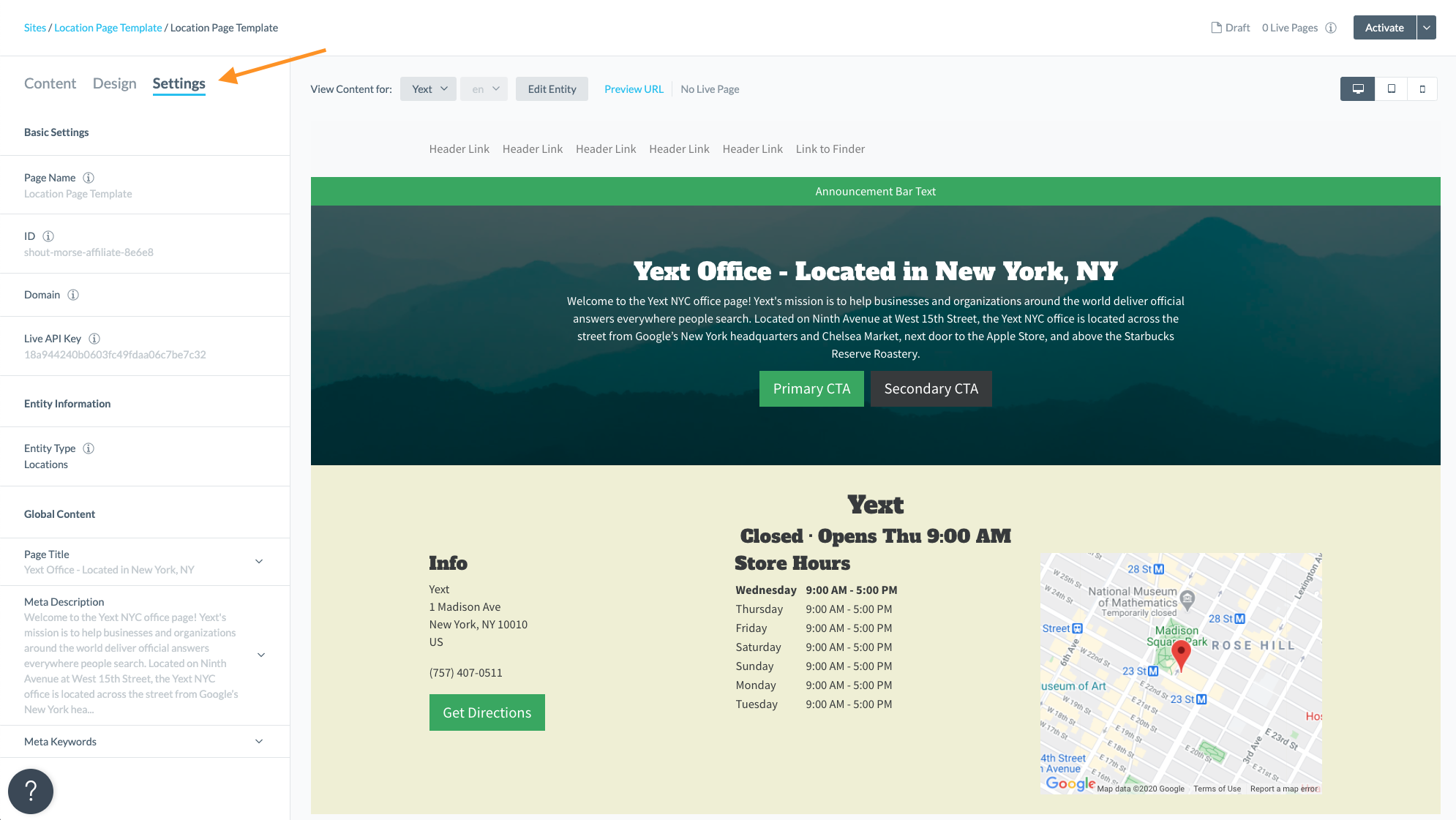
Task: Click the Google logo on the map
Action: coord(1070,783)
